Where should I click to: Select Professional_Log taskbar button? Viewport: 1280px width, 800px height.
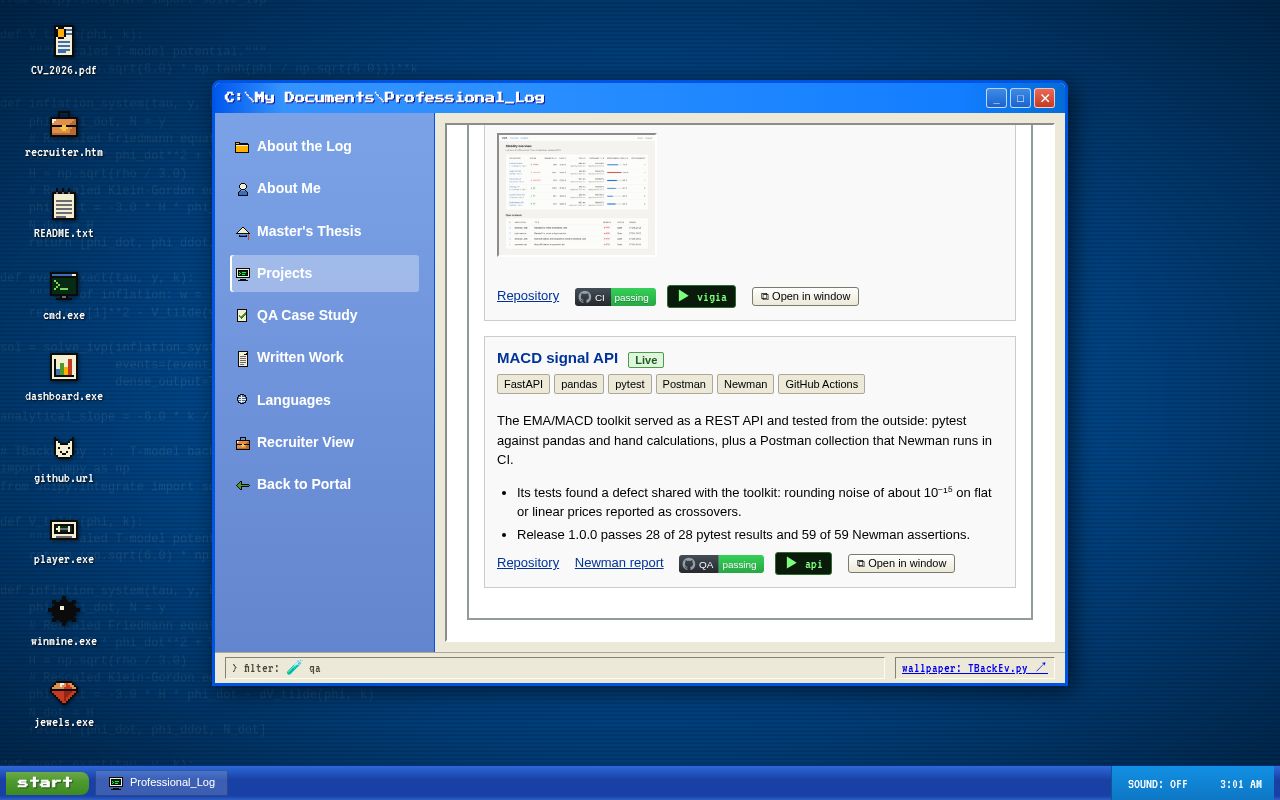[162, 783]
